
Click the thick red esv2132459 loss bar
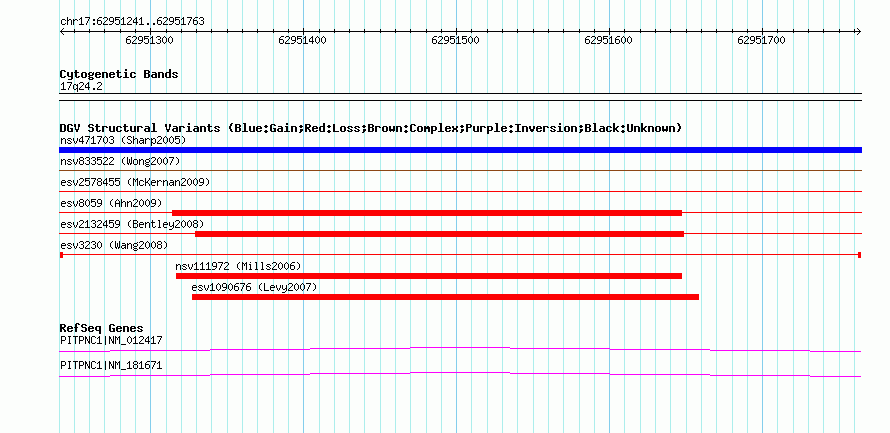point(439,234)
